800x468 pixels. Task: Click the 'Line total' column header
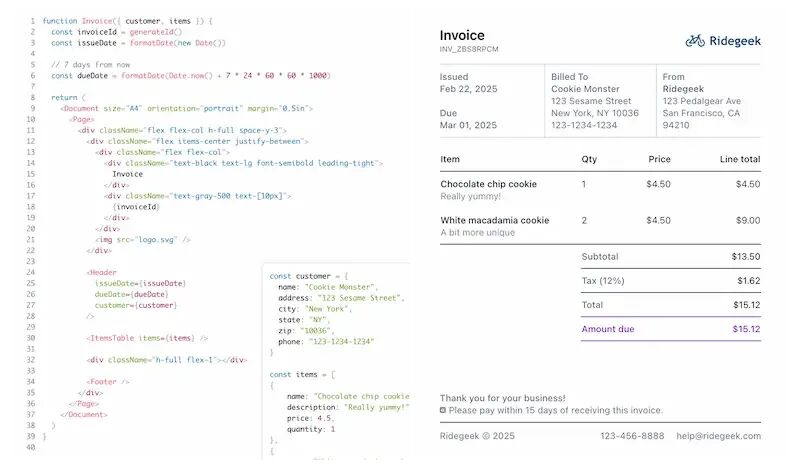740,159
